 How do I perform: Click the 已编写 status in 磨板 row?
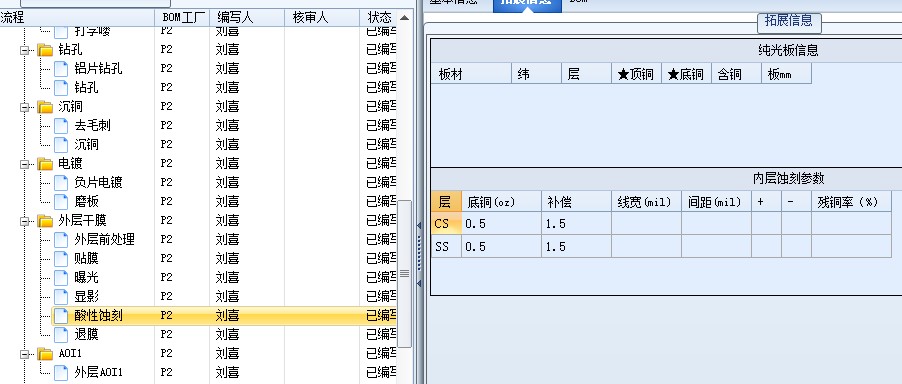click(x=381, y=202)
